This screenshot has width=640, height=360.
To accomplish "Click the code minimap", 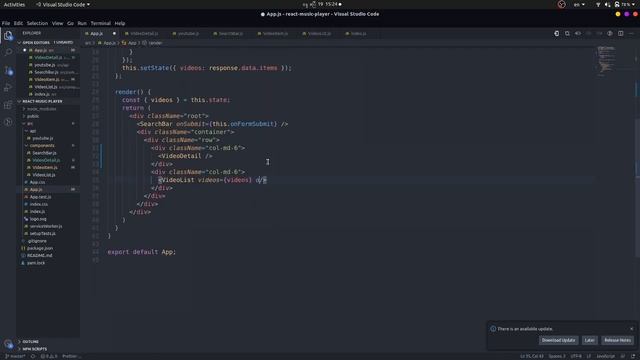I will (x=606, y=61).
